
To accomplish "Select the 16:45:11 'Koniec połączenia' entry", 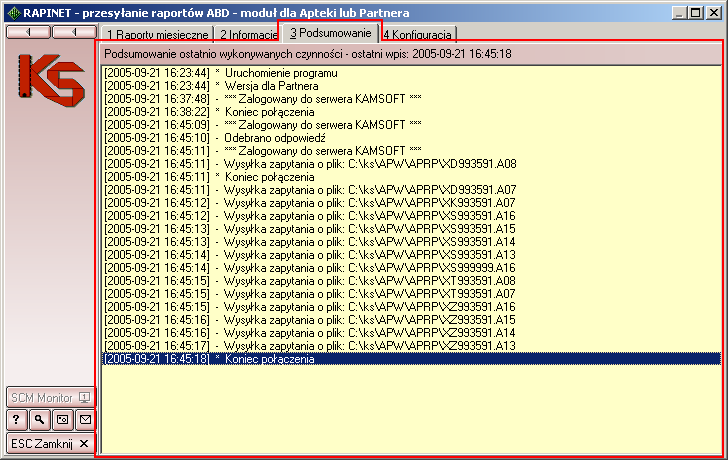I will pyautogui.click(x=411, y=177).
